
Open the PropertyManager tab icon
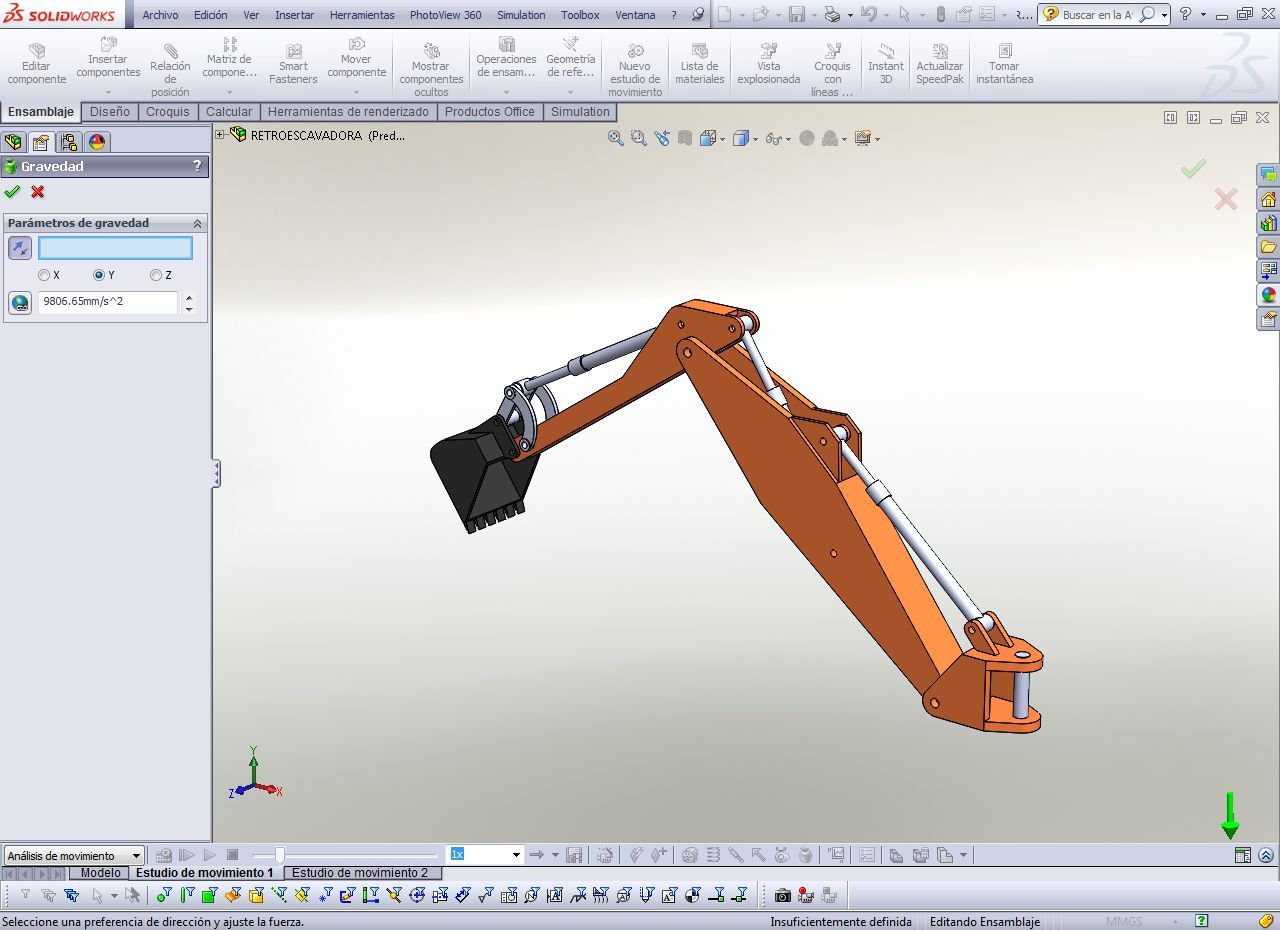pos(40,142)
